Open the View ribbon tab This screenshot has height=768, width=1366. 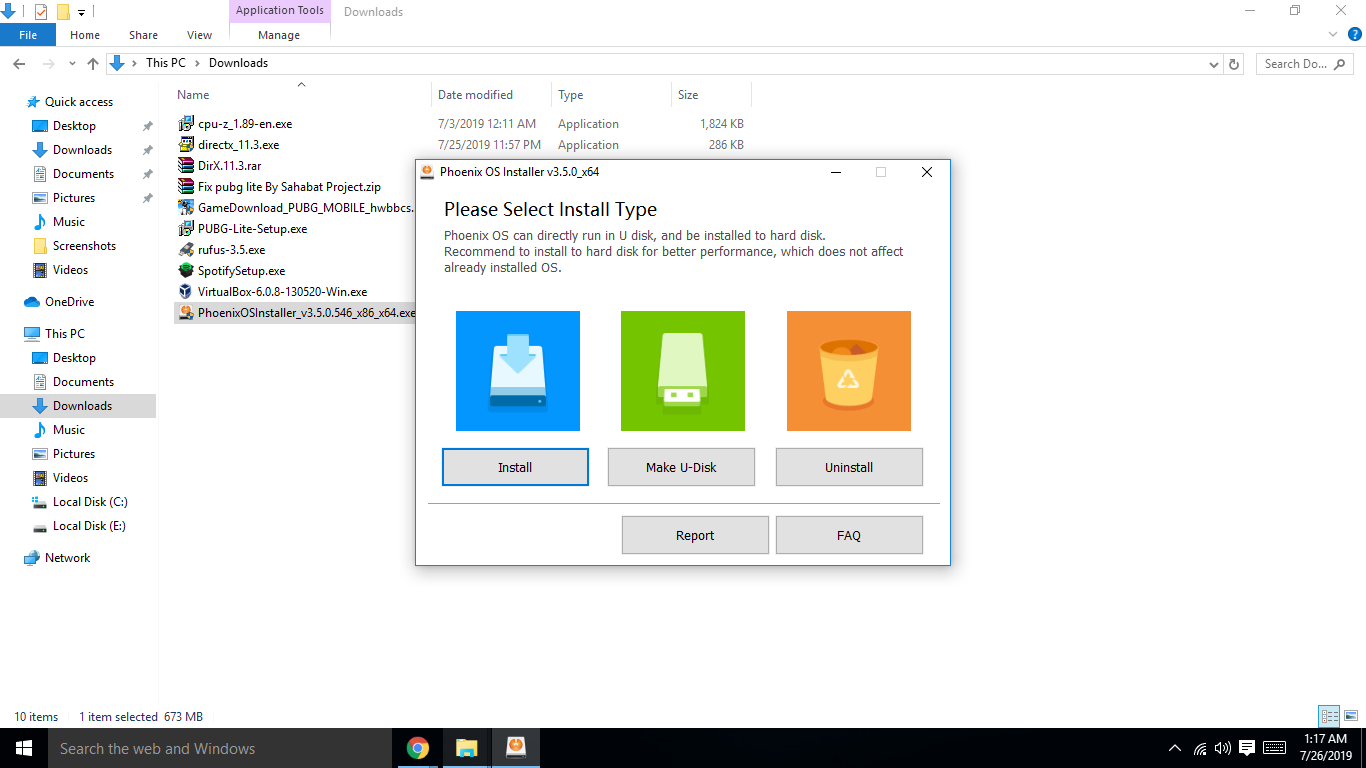pos(199,35)
